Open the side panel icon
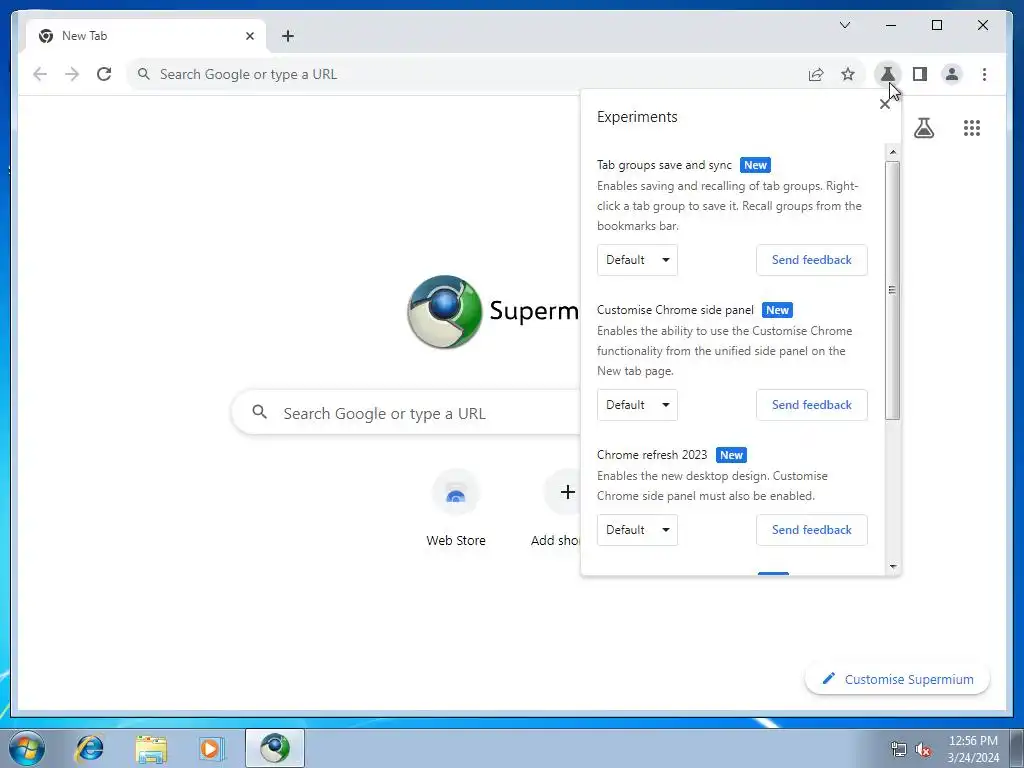Viewport: 1024px width, 768px height. click(920, 74)
